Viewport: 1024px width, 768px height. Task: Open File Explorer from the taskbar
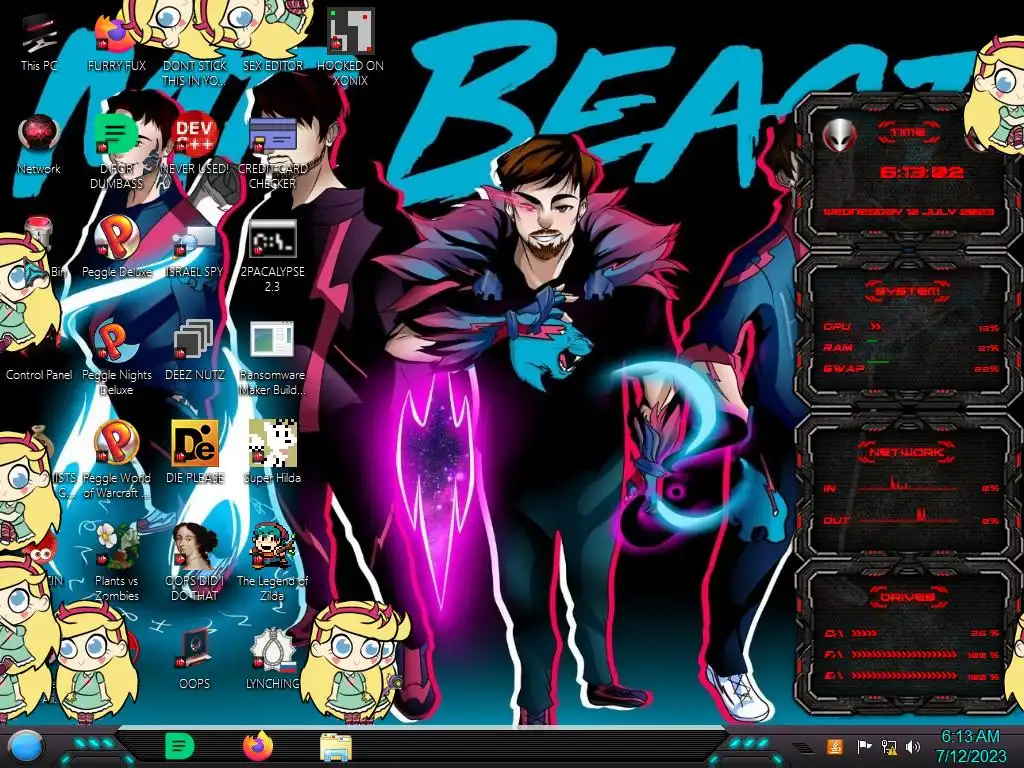click(x=336, y=747)
